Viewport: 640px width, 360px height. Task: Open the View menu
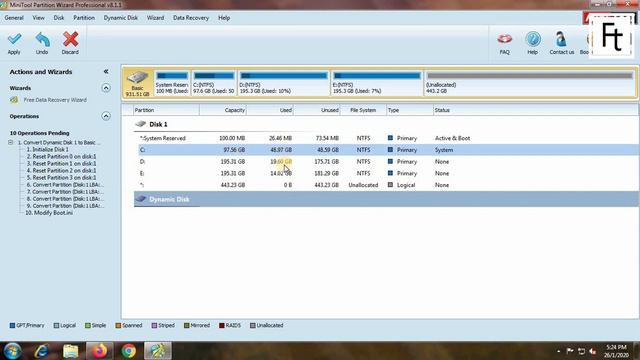point(38,18)
